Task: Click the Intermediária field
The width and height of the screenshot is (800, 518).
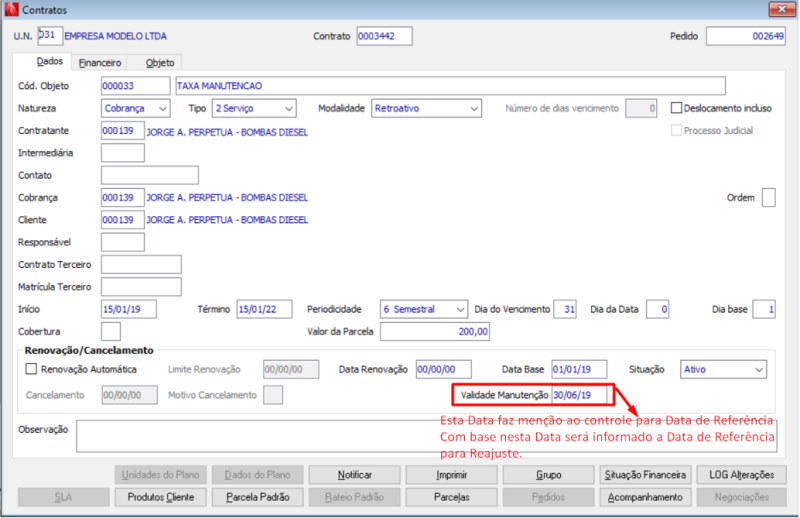Action: [122, 153]
